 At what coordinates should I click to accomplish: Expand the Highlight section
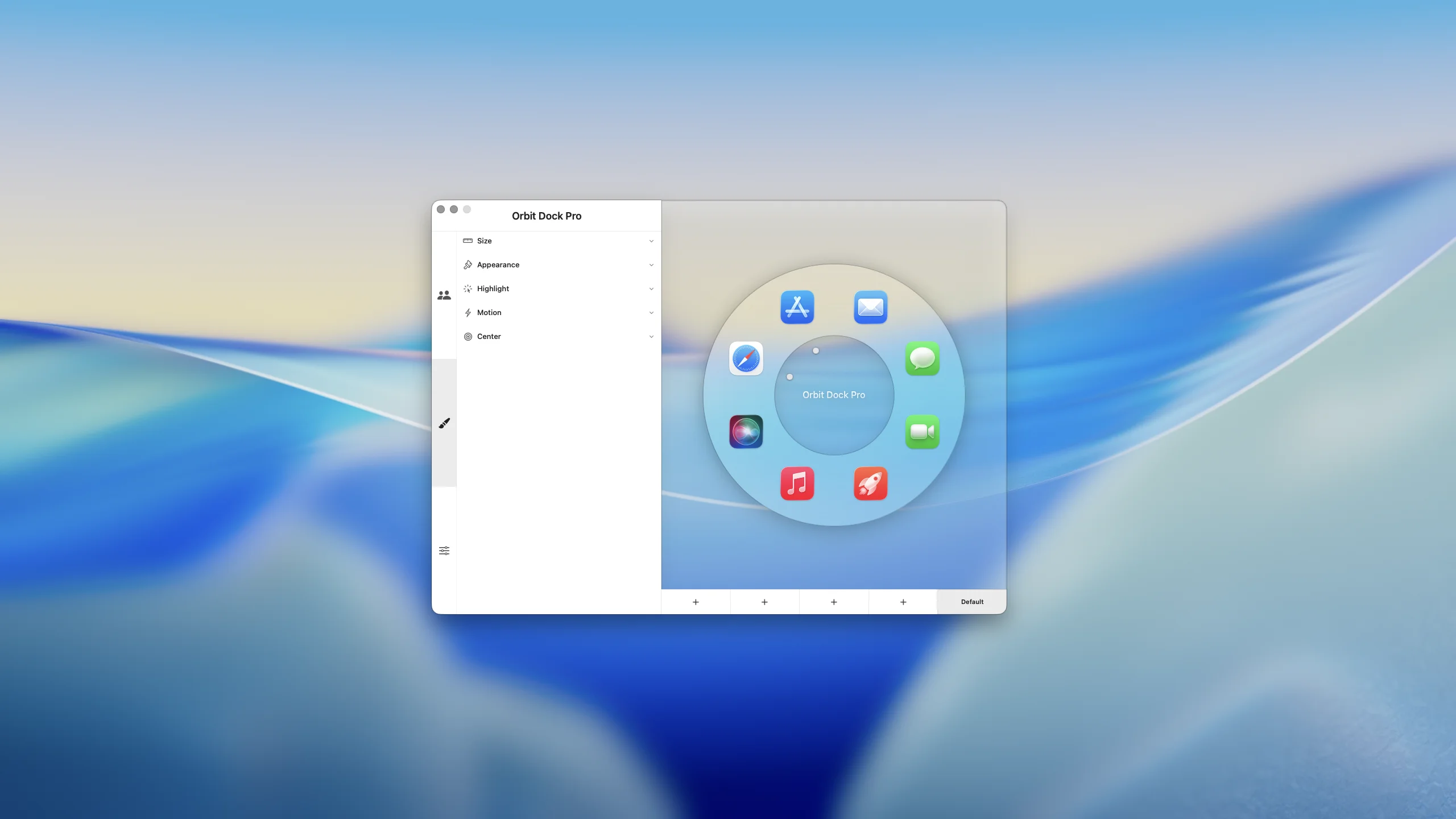pos(559,288)
